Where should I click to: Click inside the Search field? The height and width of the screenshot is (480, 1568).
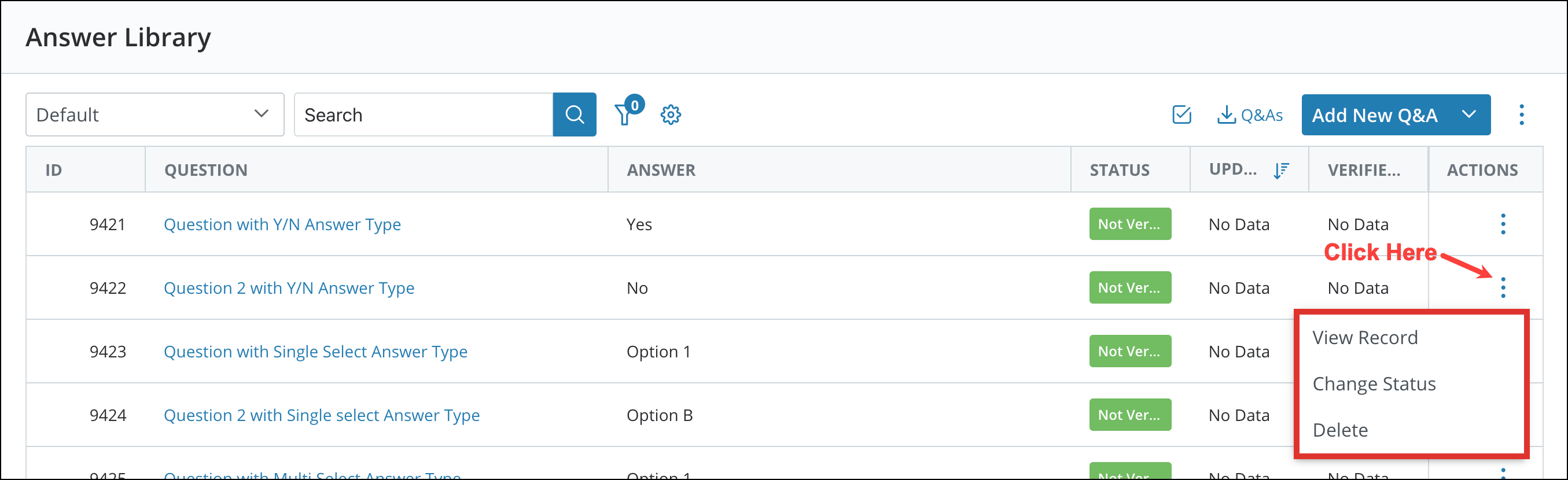(x=423, y=115)
